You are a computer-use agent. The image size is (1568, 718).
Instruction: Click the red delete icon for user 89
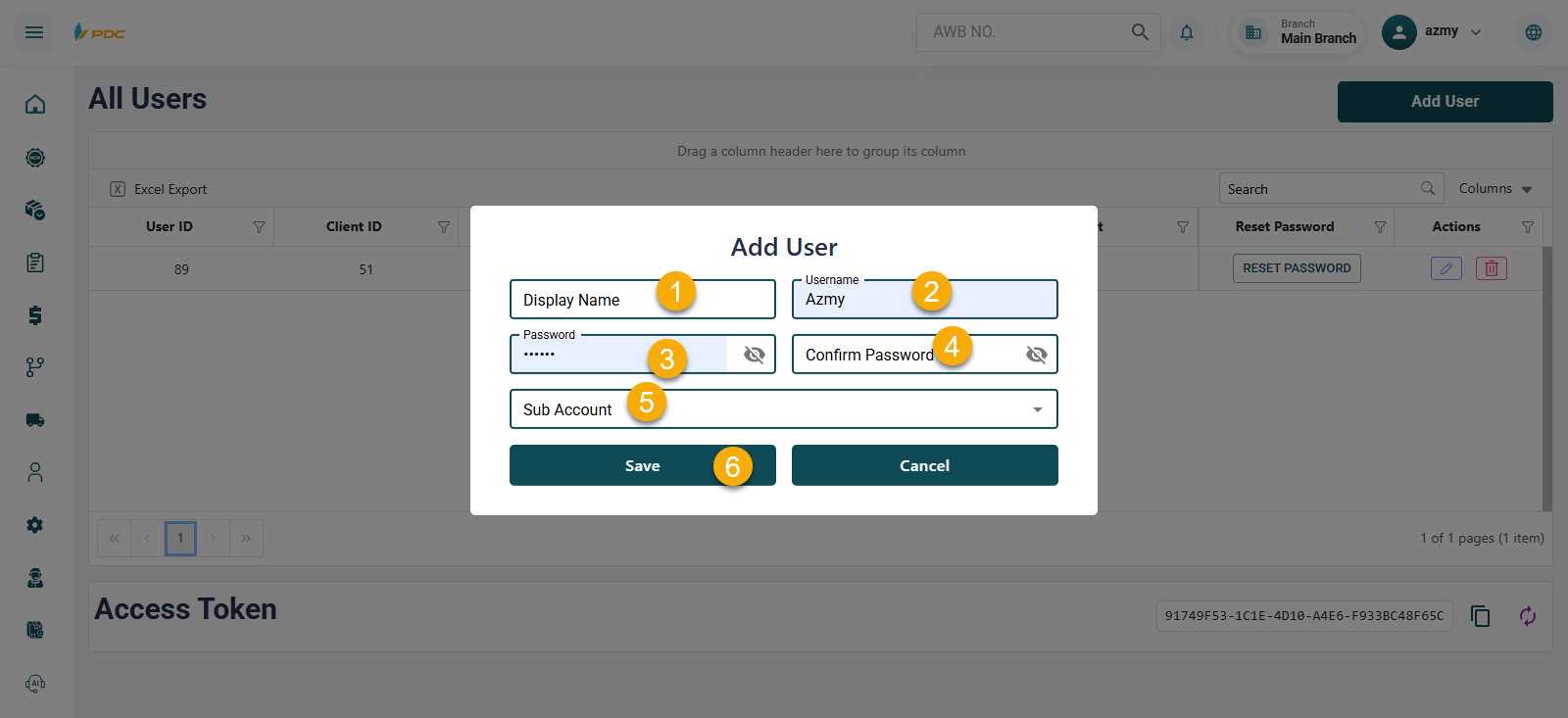(x=1491, y=268)
